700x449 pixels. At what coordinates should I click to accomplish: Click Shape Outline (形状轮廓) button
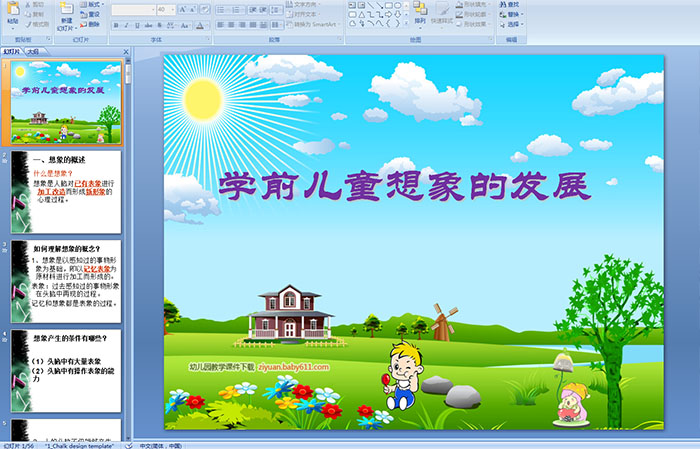(x=474, y=14)
